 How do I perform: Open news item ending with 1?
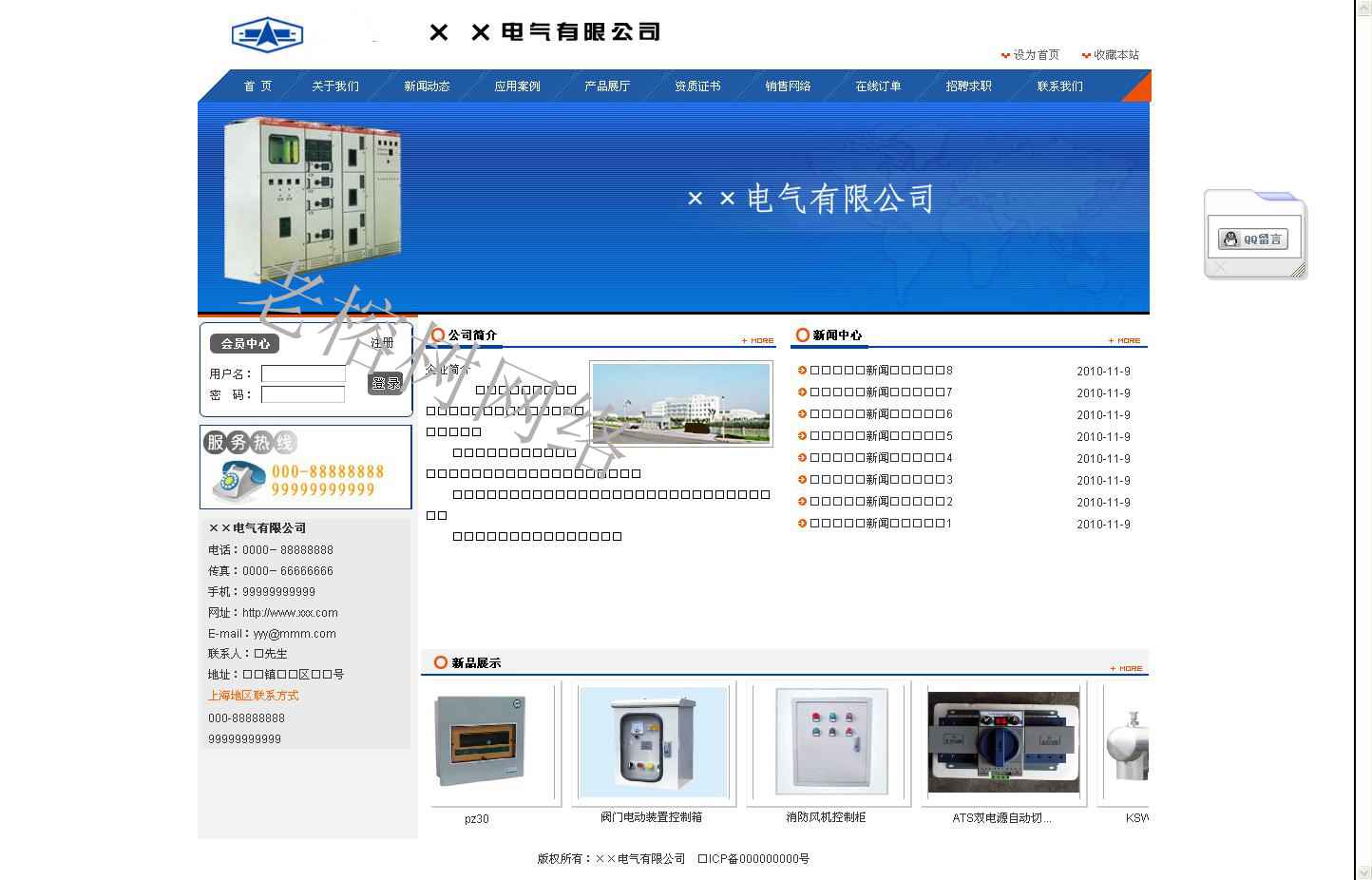coord(881,524)
